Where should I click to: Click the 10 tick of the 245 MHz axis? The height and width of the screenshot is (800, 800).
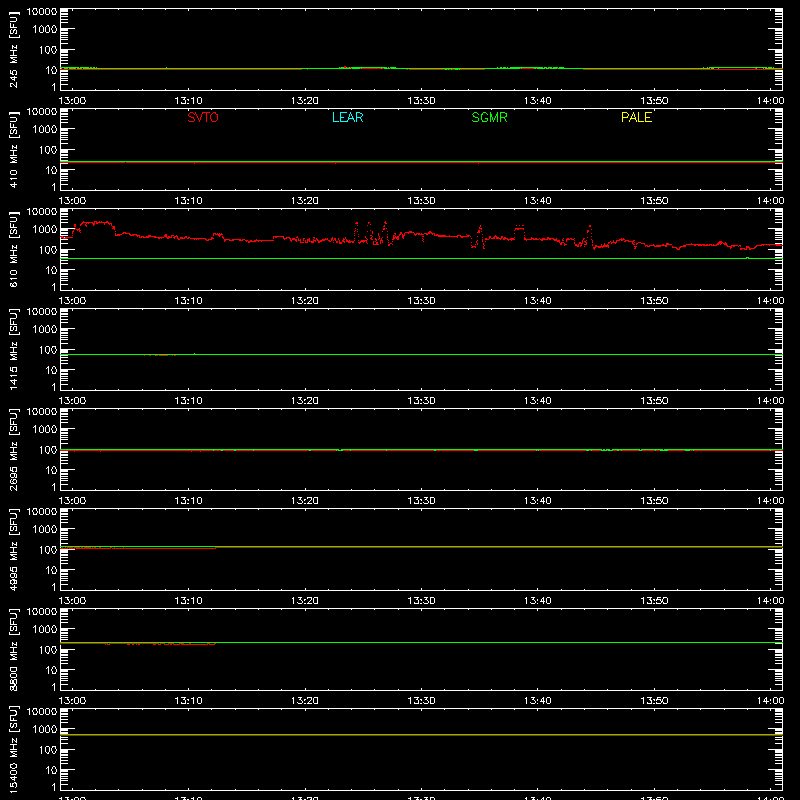(x=51, y=70)
